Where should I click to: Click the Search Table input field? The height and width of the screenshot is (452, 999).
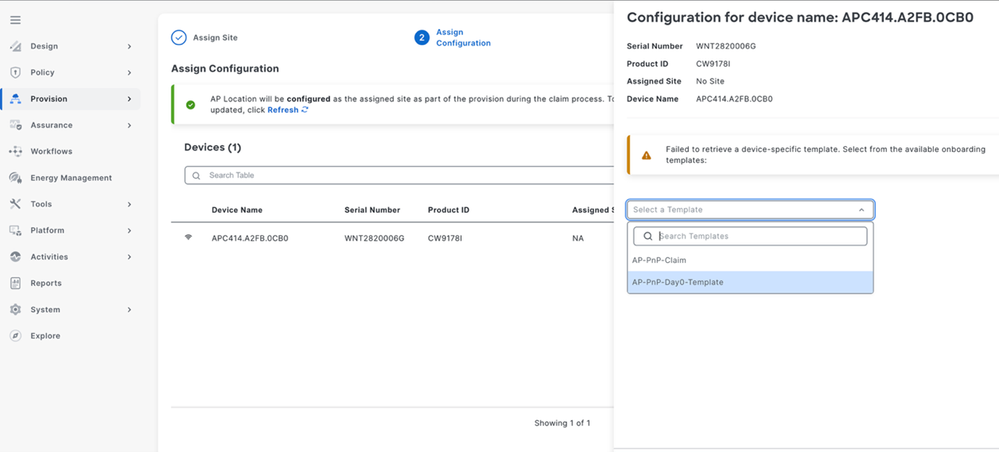pos(398,175)
